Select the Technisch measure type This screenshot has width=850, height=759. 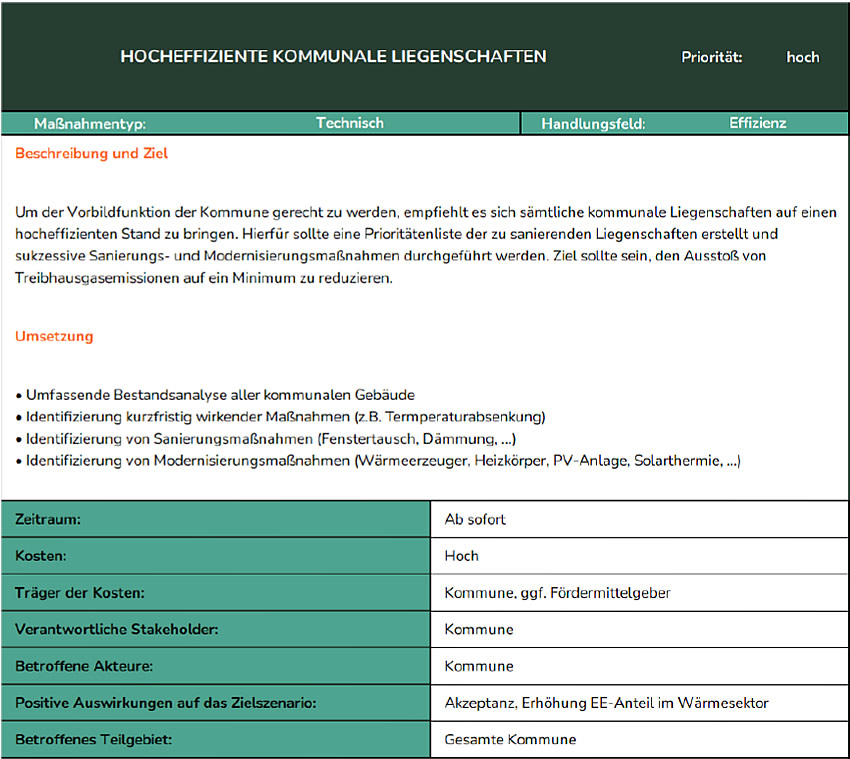tap(349, 122)
